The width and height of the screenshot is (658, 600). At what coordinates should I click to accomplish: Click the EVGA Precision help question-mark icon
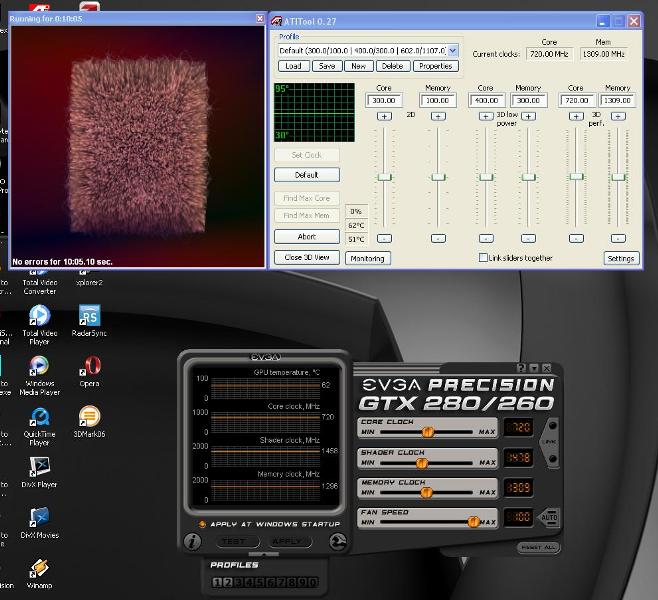click(x=521, y=368)
